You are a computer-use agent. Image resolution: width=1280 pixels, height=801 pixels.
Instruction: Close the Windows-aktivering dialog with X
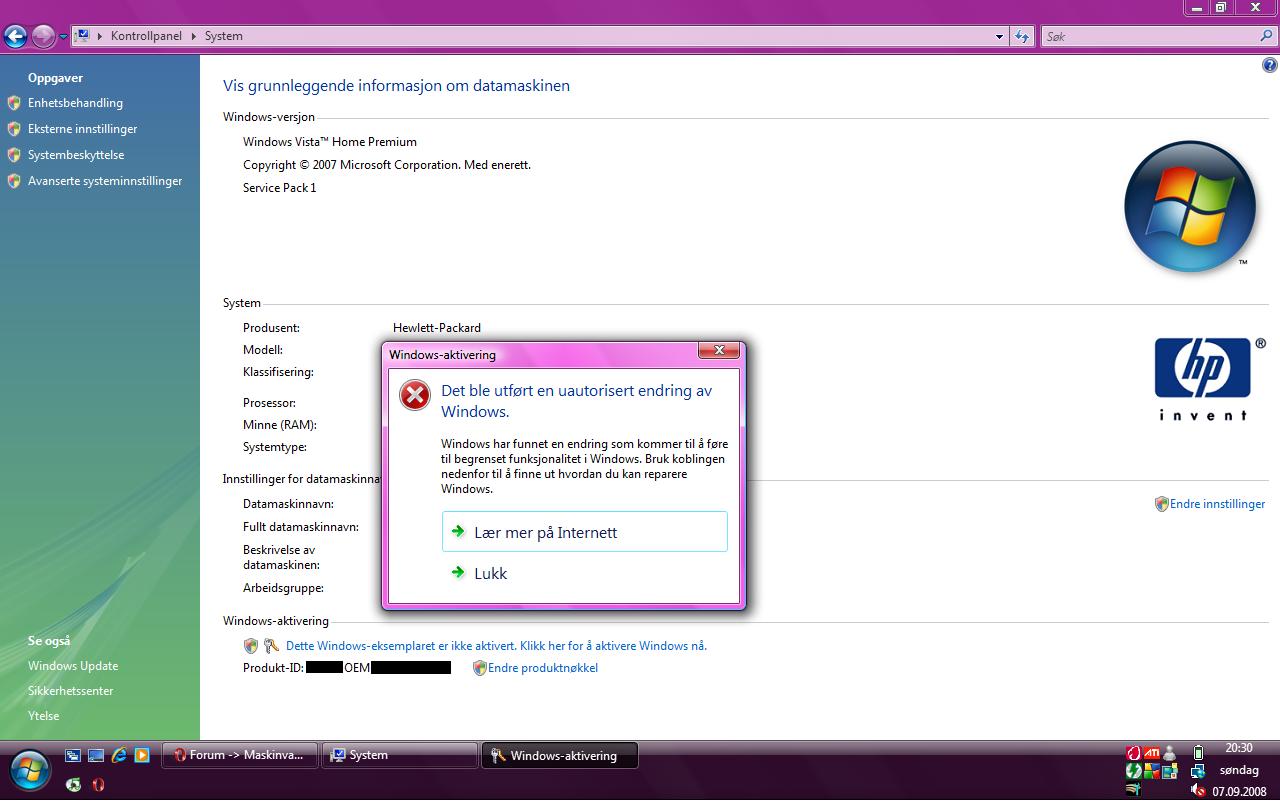coord(719,350)
